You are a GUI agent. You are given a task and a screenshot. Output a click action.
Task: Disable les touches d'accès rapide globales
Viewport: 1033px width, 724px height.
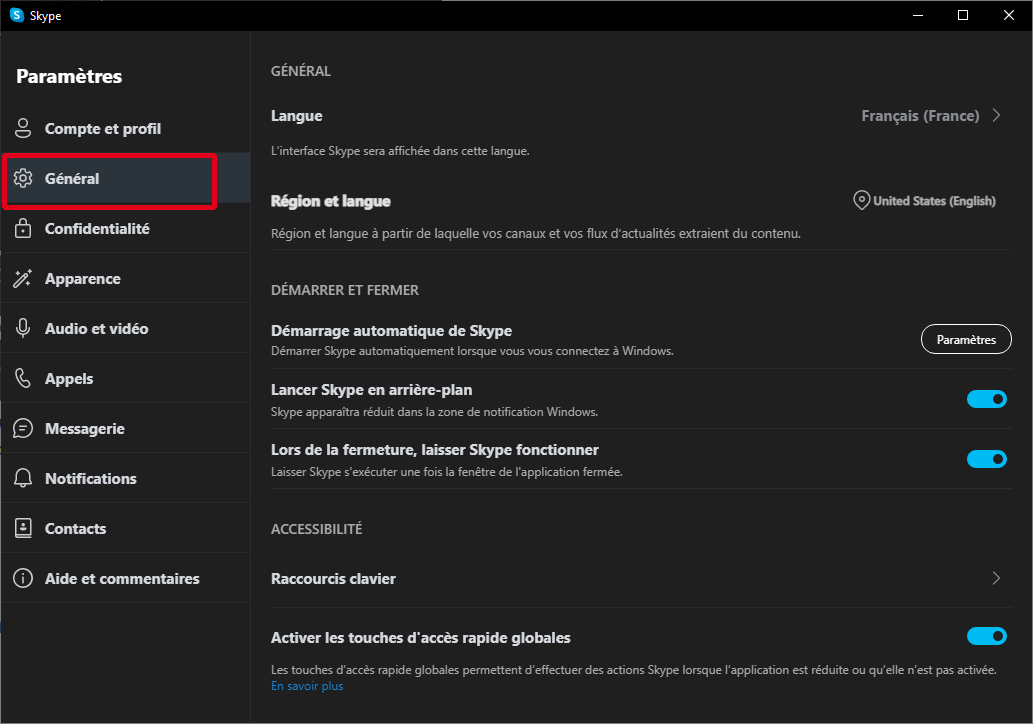[986, 636]
